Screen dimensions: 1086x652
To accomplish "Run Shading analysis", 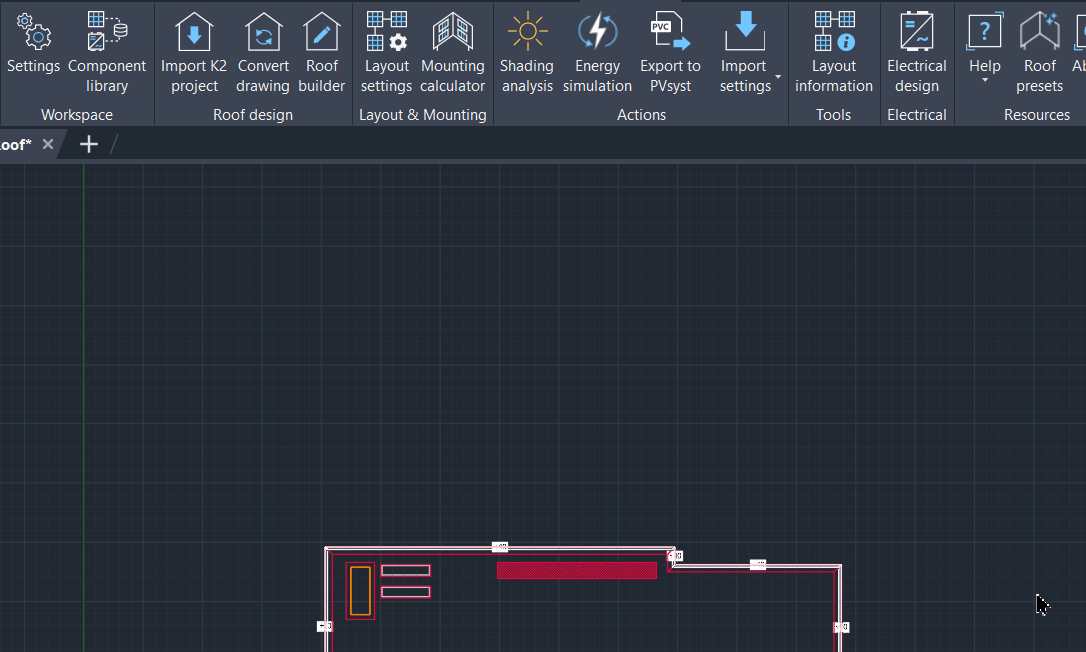I will tap(527, 53).
